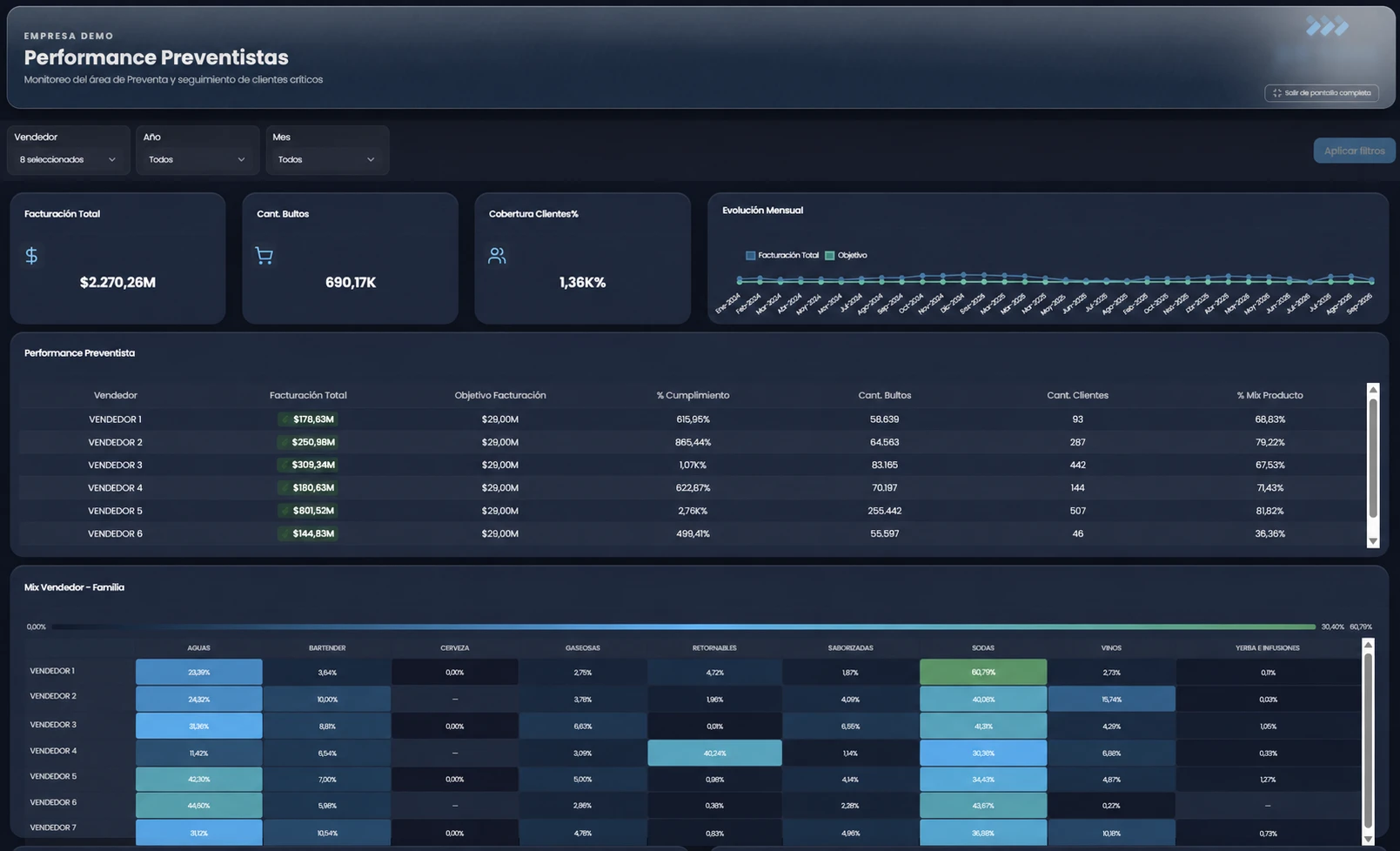Click the YERBA E INFUSIONES column header

click(1268, 648)
